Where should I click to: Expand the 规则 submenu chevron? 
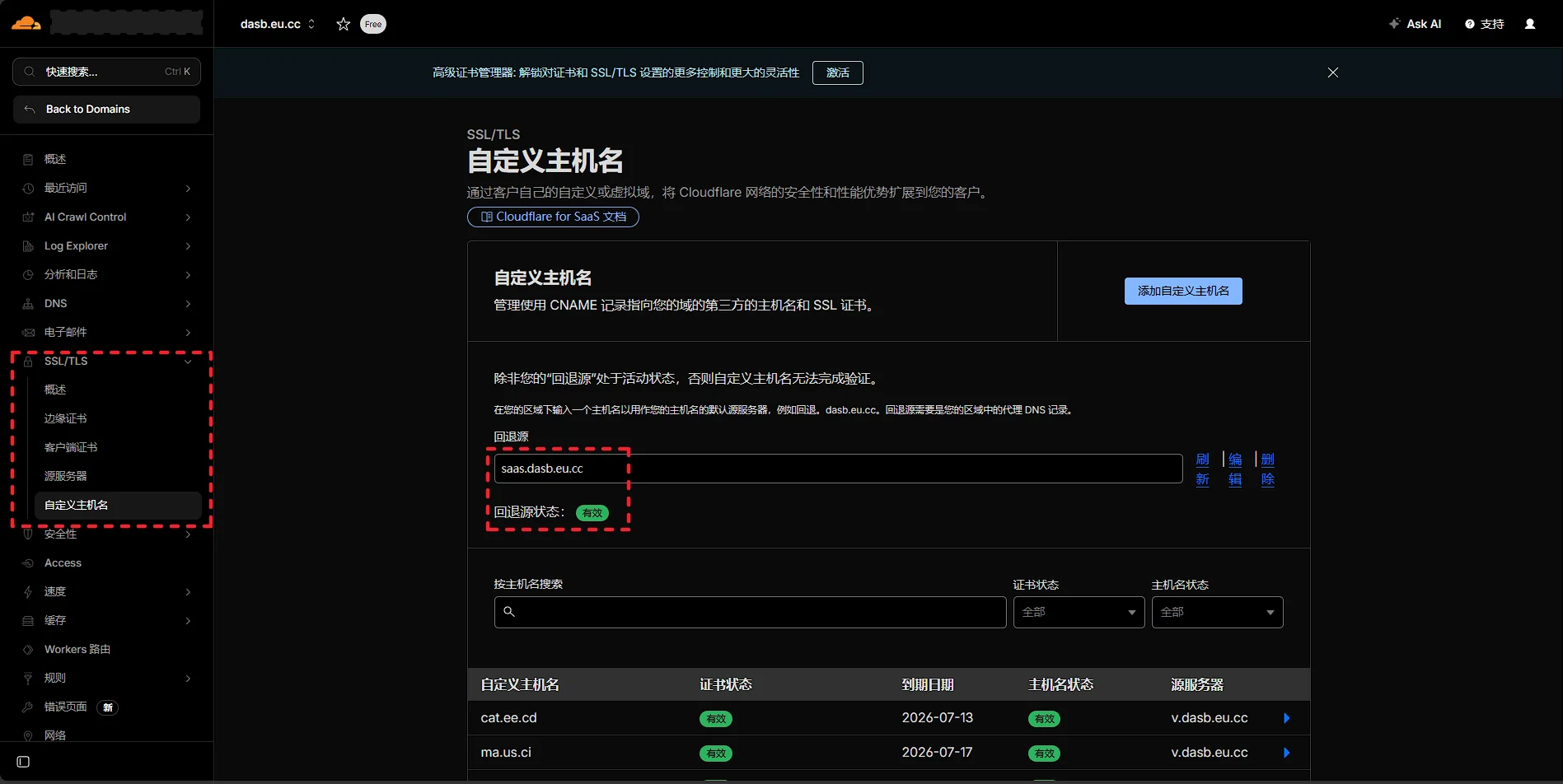pos(188,678)
